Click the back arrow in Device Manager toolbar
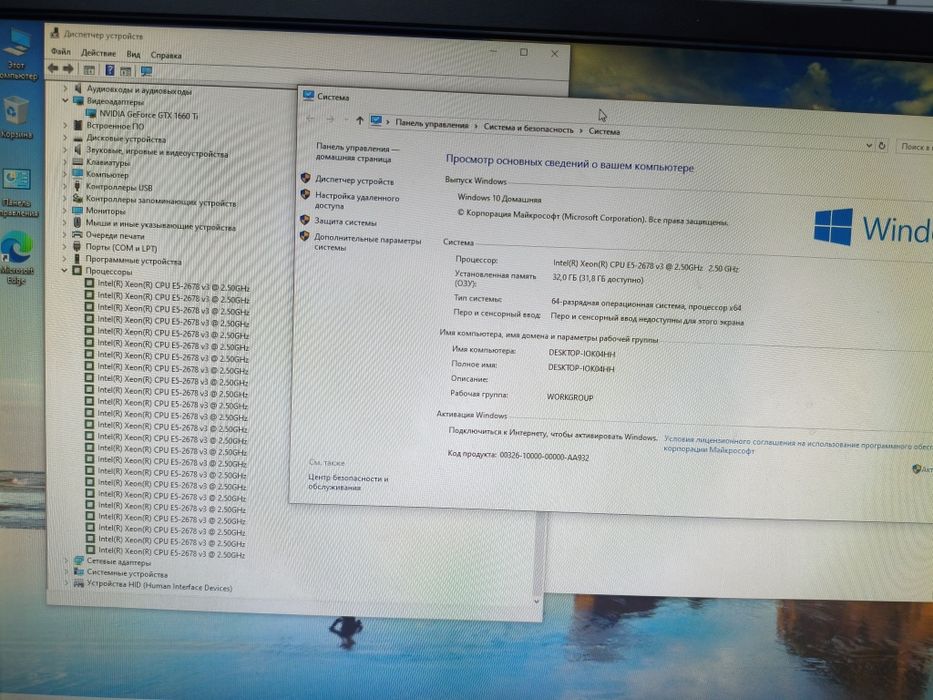This screenshot has width=933, height=700. point(53,68)
